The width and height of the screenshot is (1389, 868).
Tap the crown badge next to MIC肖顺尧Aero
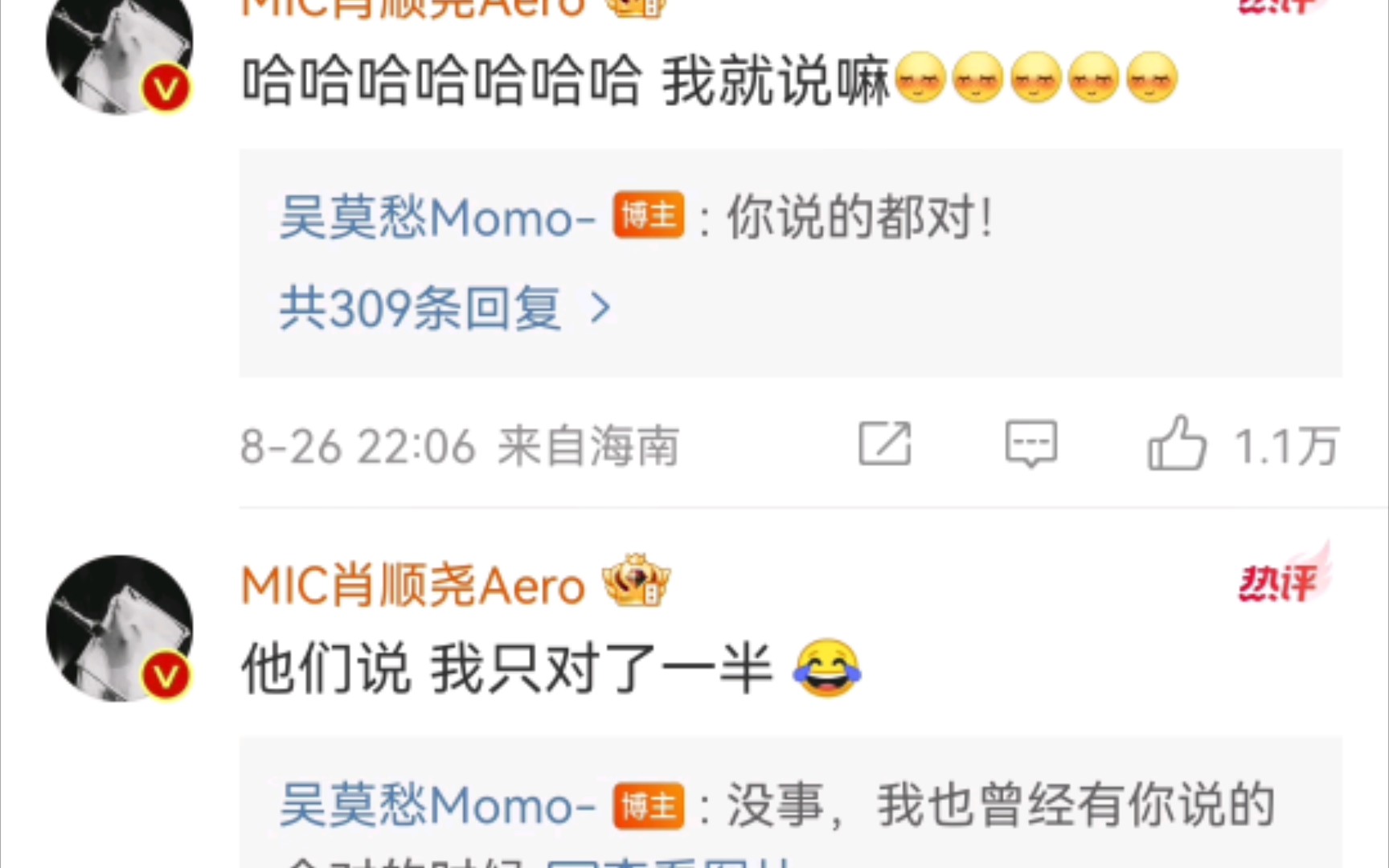pos(637,580)
